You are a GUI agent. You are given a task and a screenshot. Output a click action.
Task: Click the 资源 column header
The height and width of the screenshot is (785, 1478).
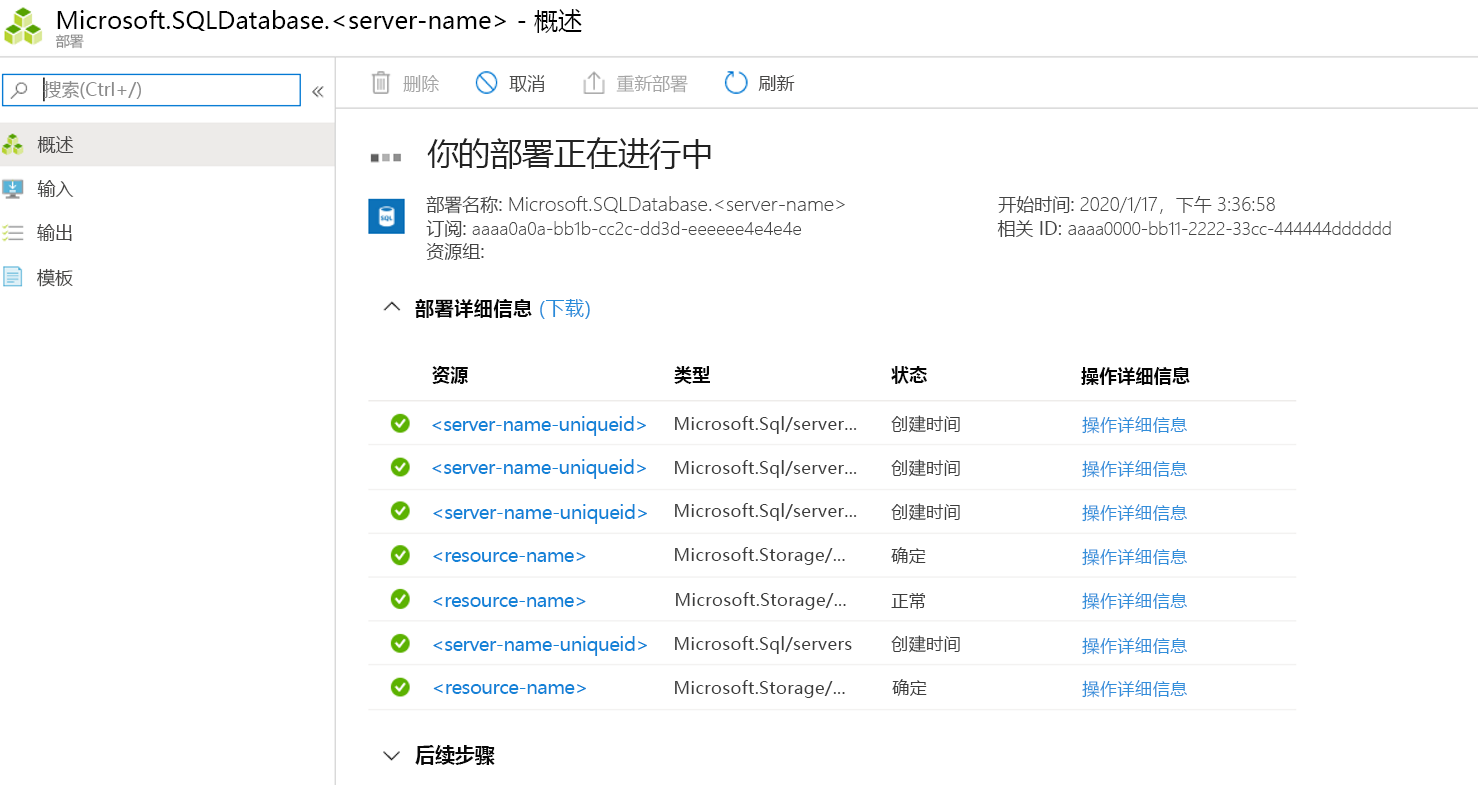[450, 375]
